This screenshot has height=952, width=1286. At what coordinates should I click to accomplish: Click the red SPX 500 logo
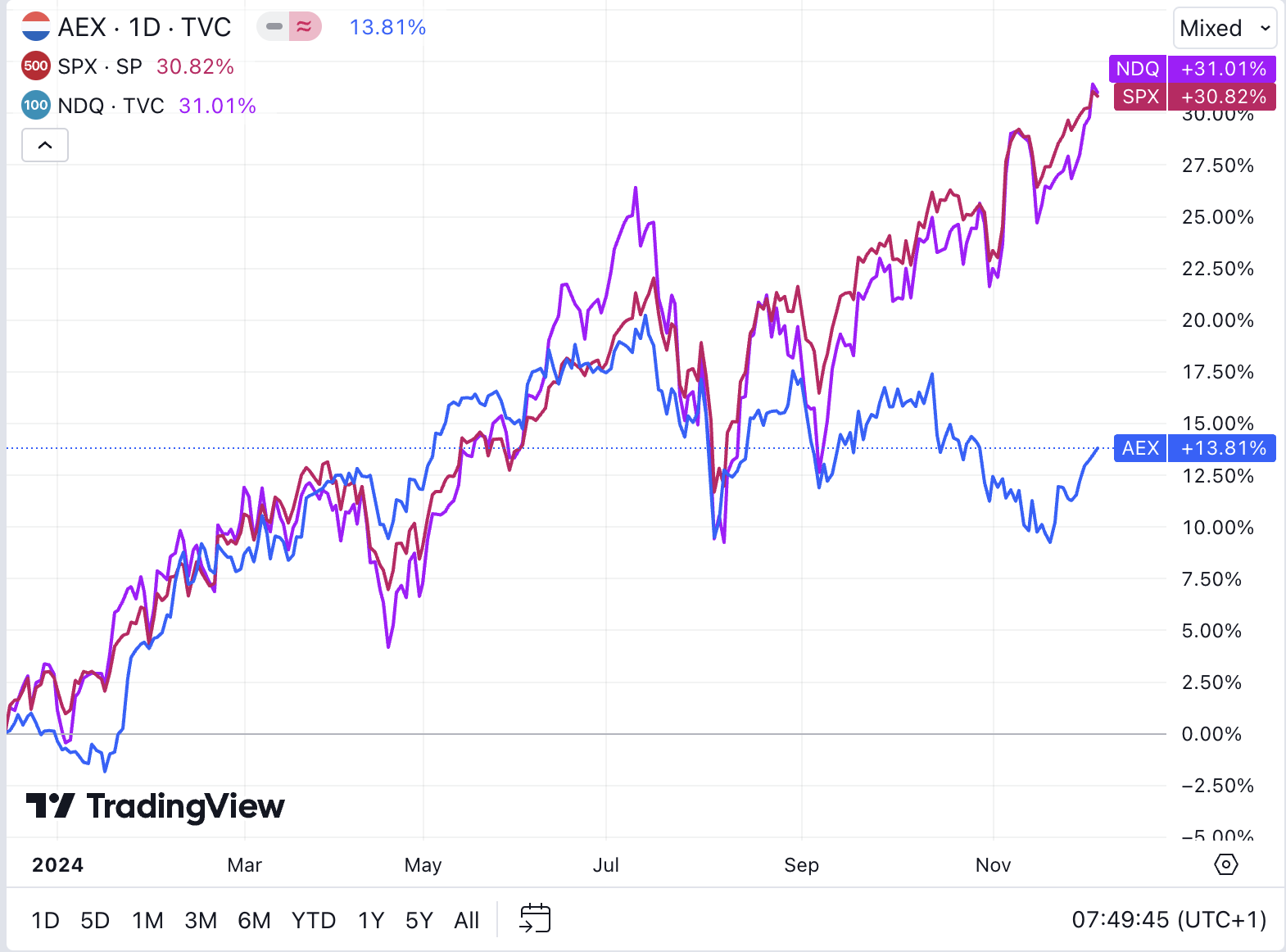36,66
